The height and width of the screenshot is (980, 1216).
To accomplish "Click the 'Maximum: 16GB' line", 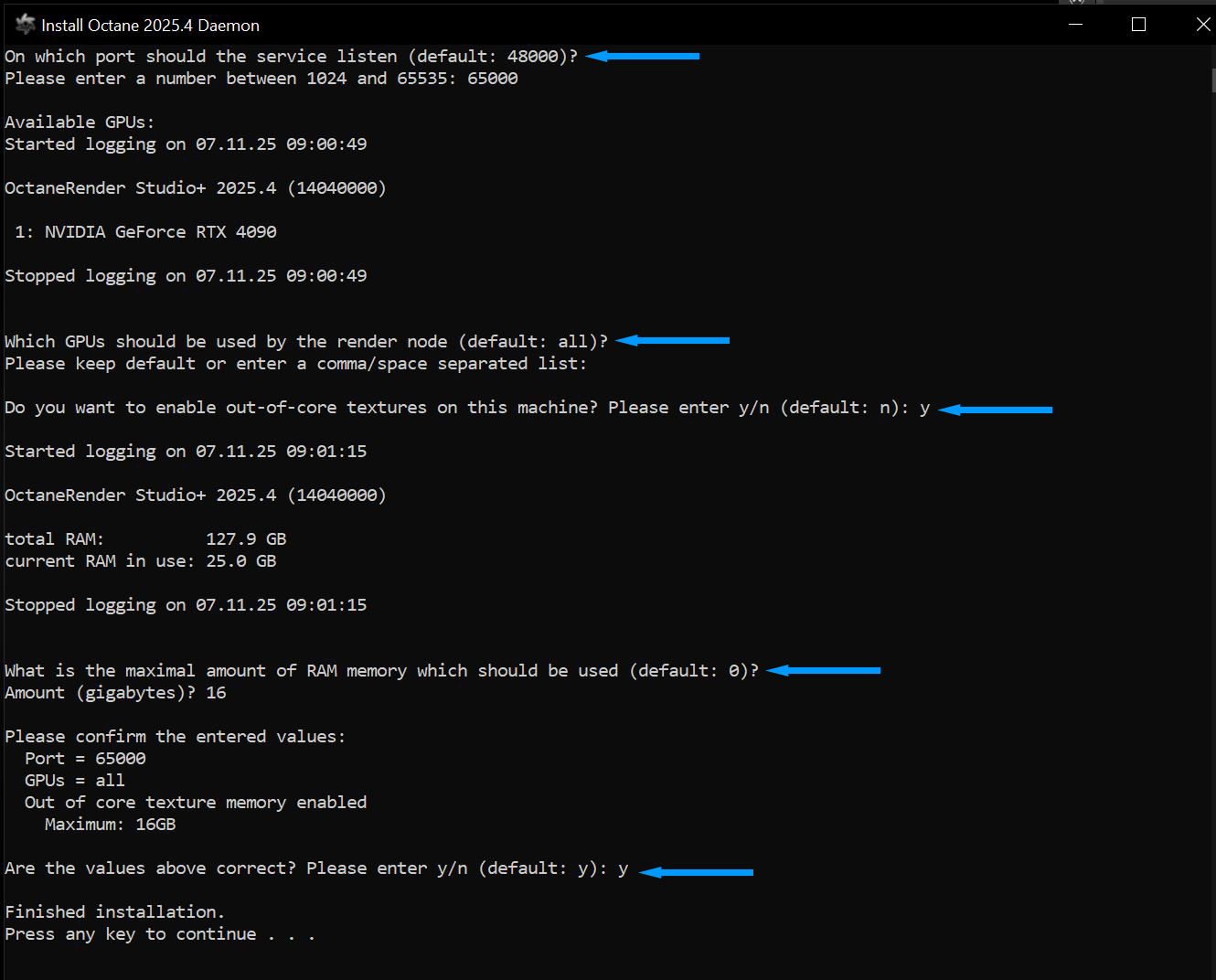I will (x=110, y=825).
